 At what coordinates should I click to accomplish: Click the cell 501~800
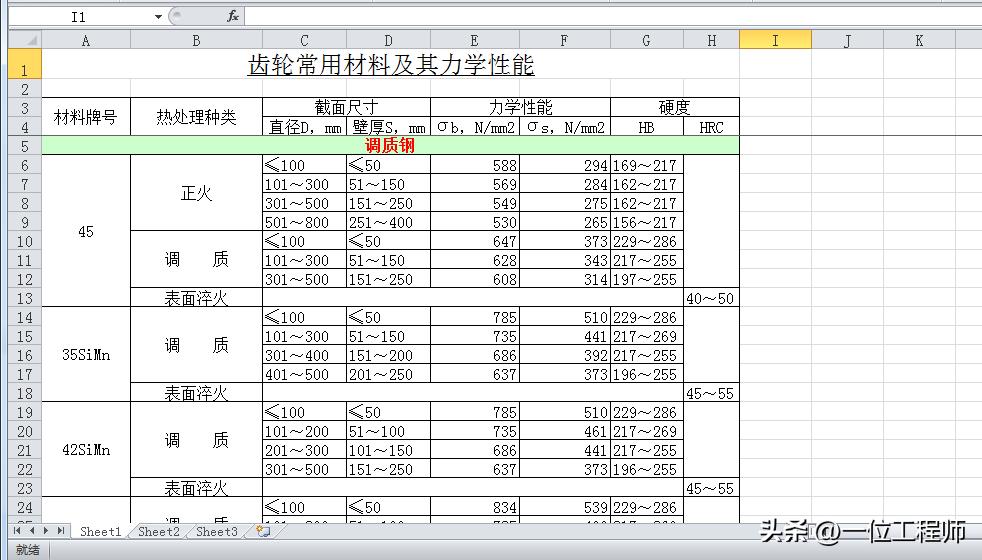(304, 222)
